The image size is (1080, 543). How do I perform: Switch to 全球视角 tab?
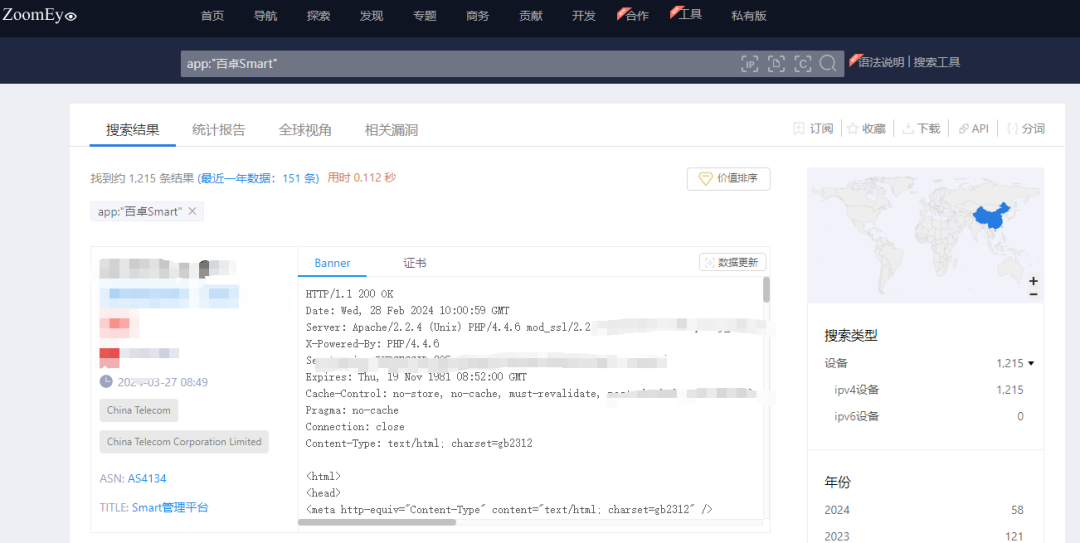305,130
